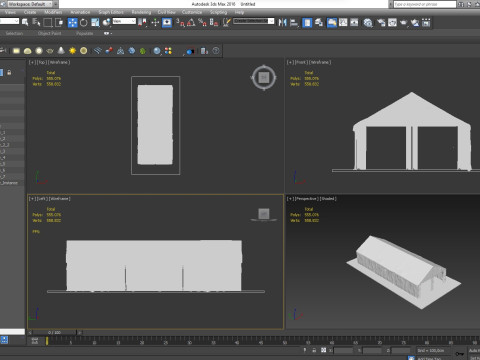Screen dimensions: 480x360
Task: Open the Views menu
Action: [x=10, y=12]
